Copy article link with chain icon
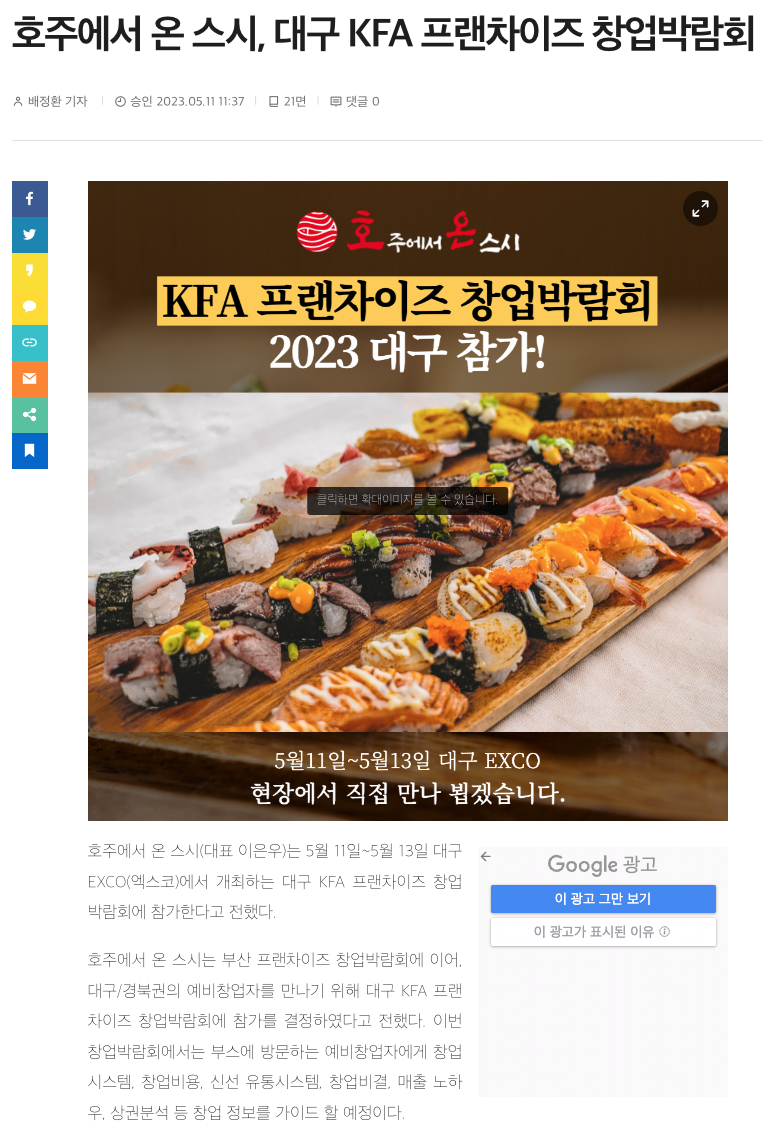 pos(30,342)
